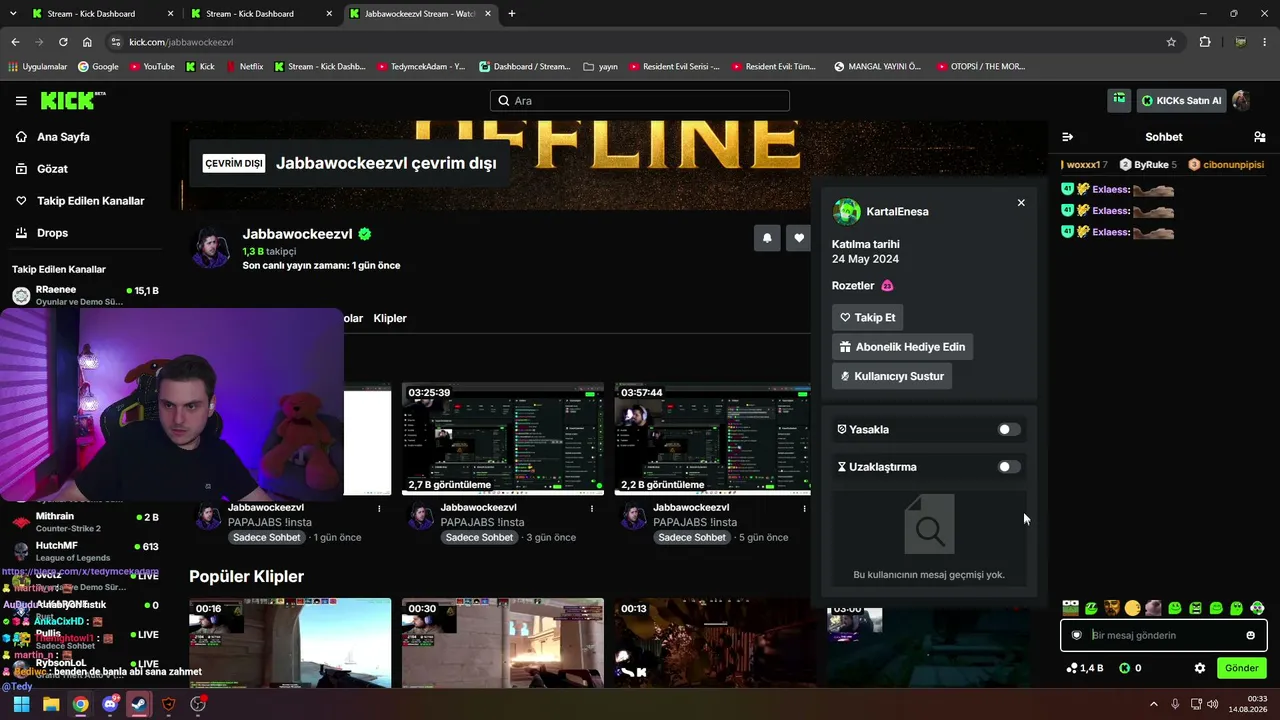This screenshot has height=720, width=1280.
Task: Click Kullanıcıyı Sustur button
Action: tap(891, 377)
